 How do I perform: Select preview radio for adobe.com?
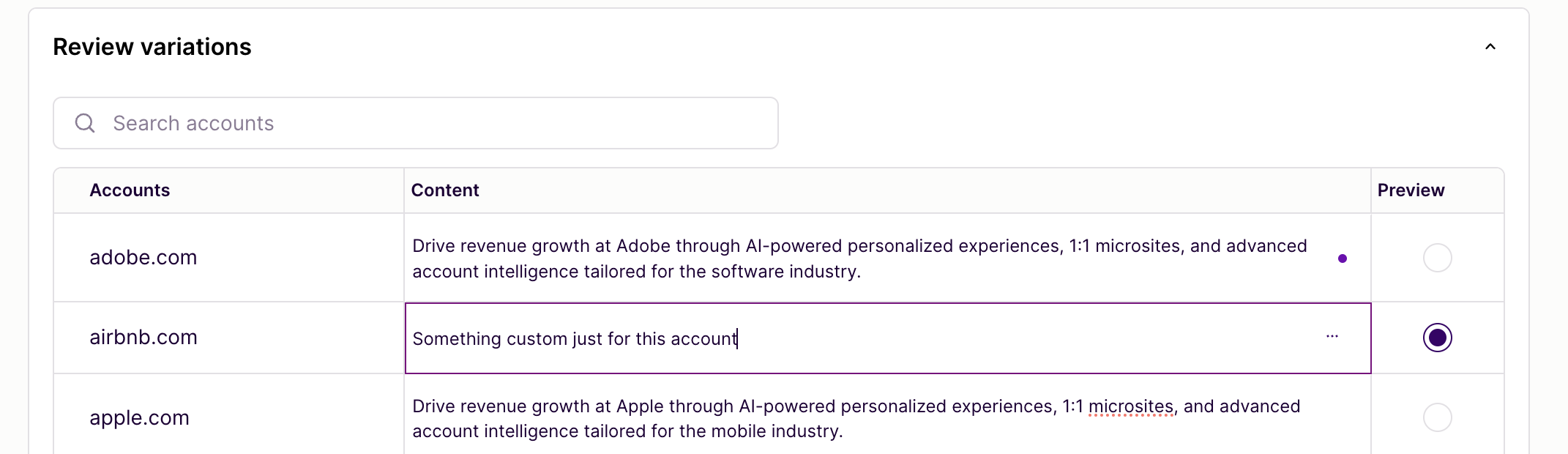tap(1437, 258)
